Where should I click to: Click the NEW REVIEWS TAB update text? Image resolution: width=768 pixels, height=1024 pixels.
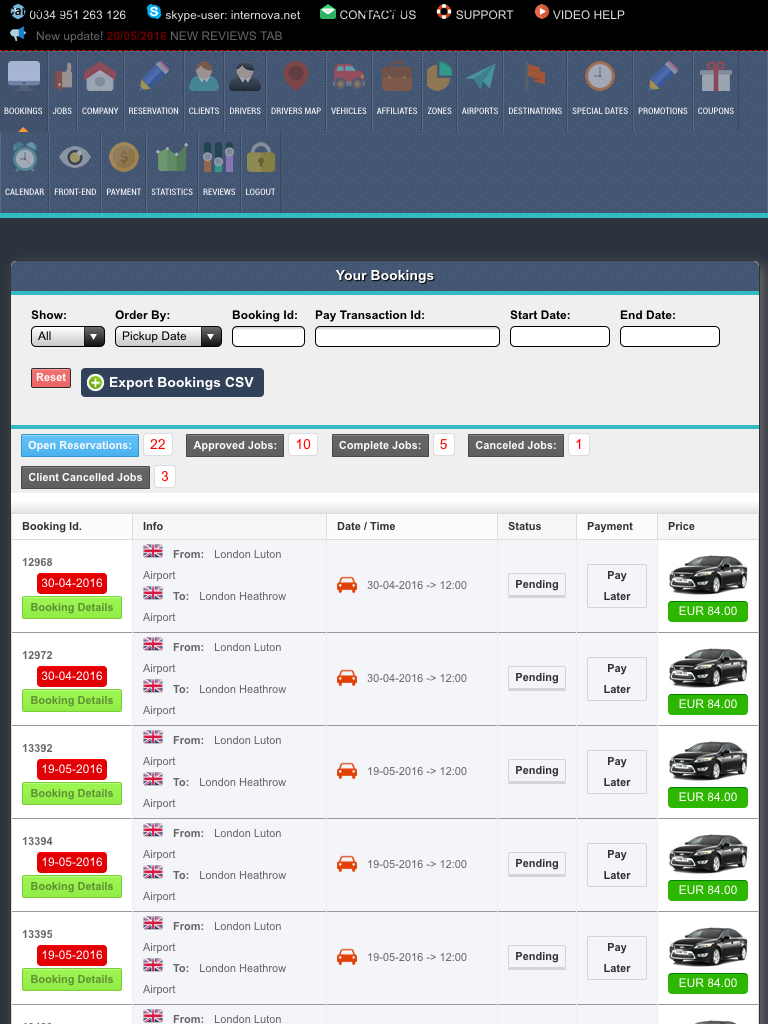click(226, 36)
